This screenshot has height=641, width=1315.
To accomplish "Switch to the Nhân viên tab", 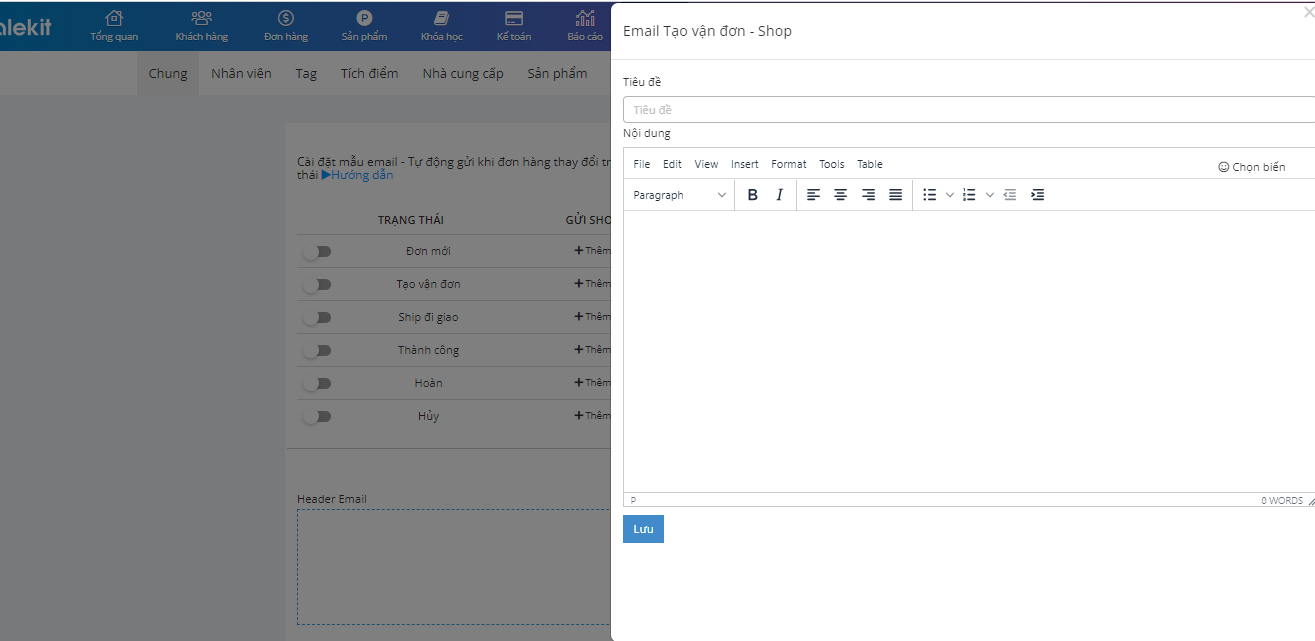I will [x=241, y=73].
